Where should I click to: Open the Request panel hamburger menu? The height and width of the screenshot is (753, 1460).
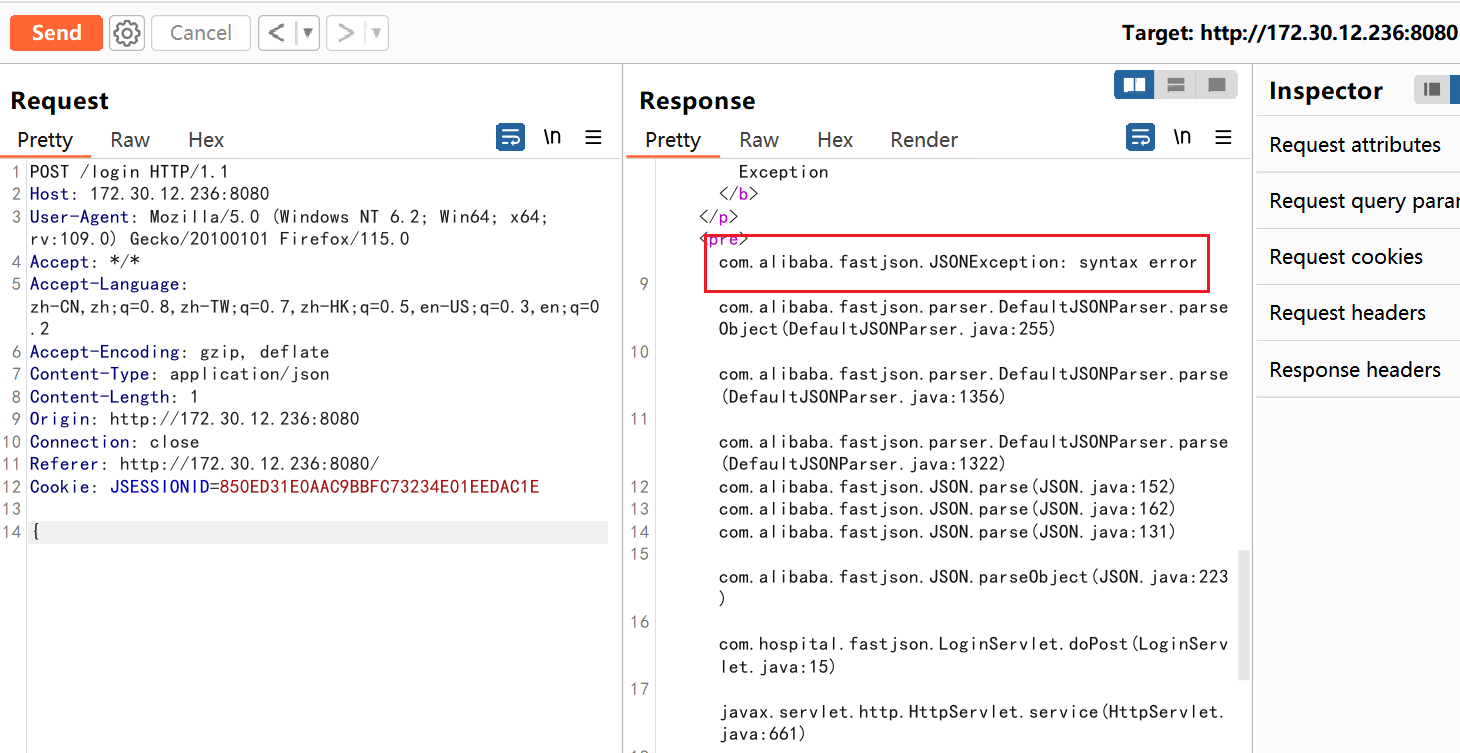point(593,137)
